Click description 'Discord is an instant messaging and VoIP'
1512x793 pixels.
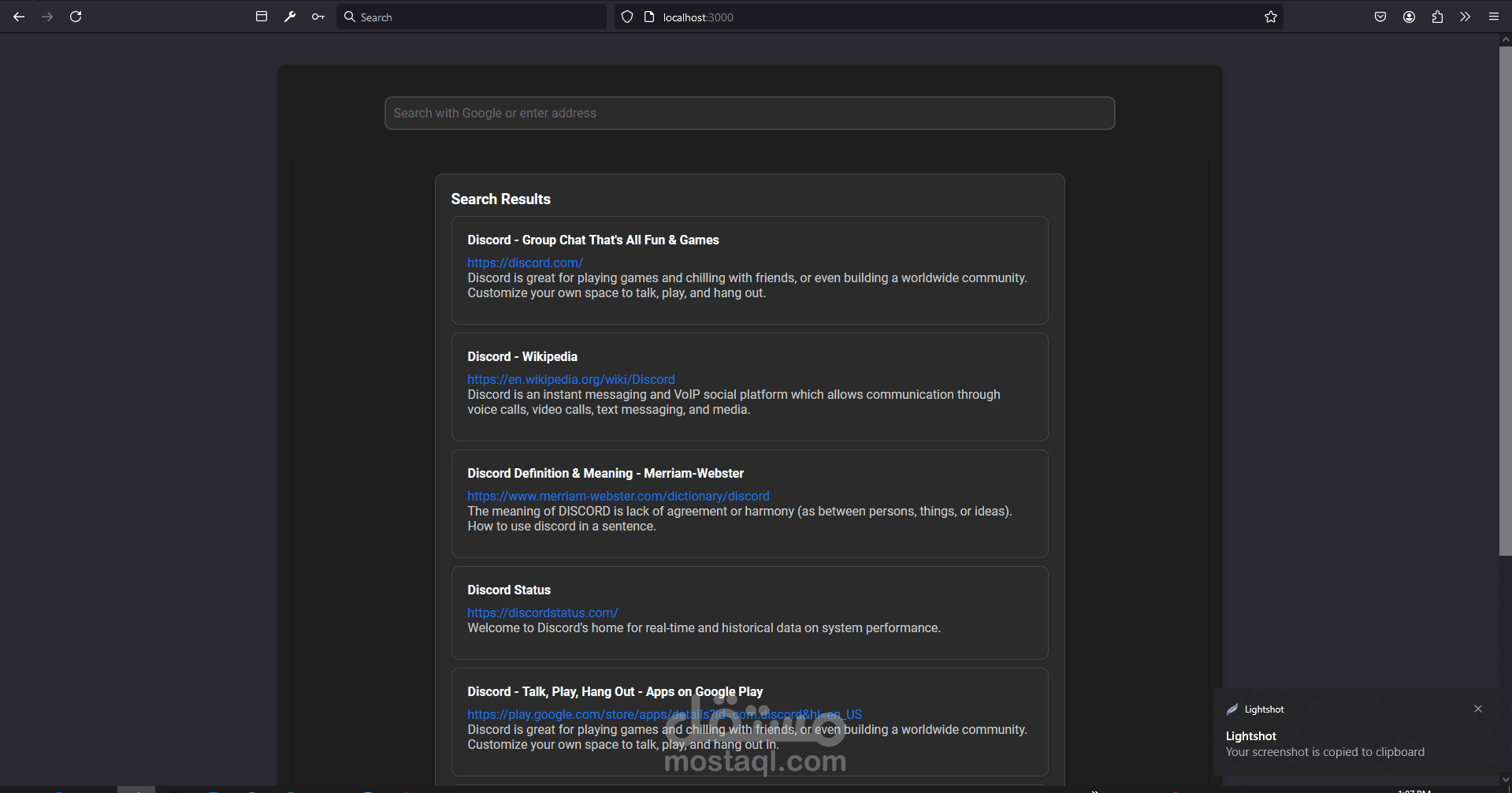(734, 402)
